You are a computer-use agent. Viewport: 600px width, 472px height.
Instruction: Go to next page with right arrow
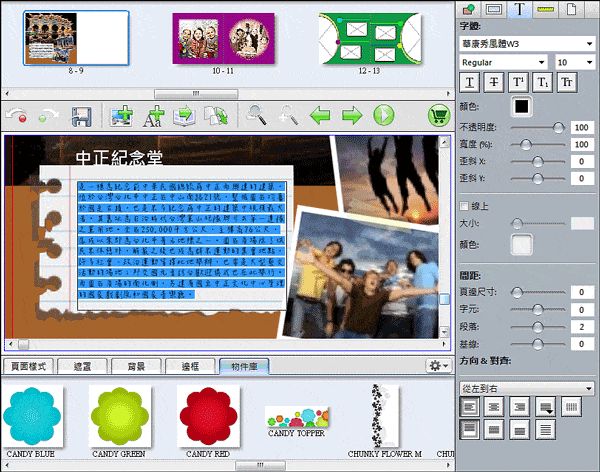click(351, 116)
